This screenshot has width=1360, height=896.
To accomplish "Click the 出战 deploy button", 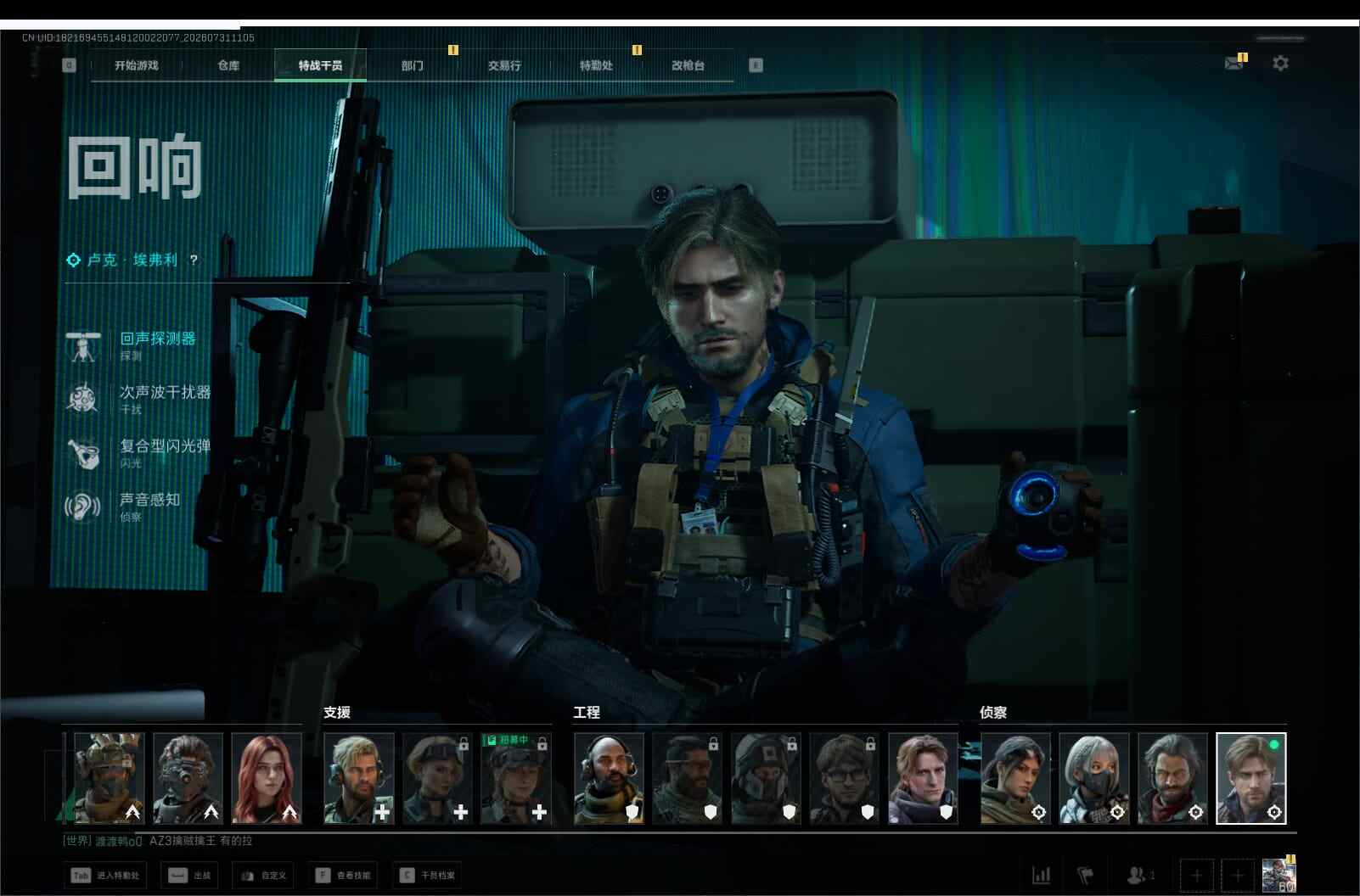I will tap(189, 875).
